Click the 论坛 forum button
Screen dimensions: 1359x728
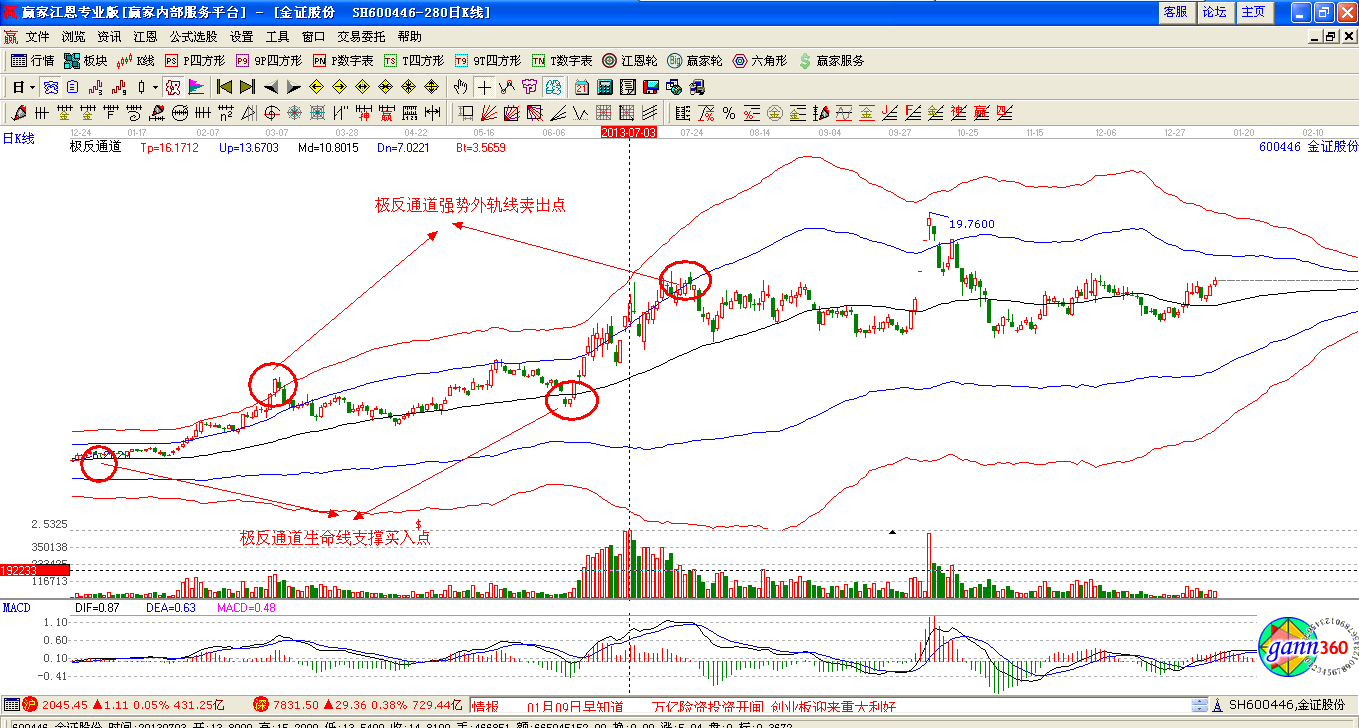point(1214,12)
